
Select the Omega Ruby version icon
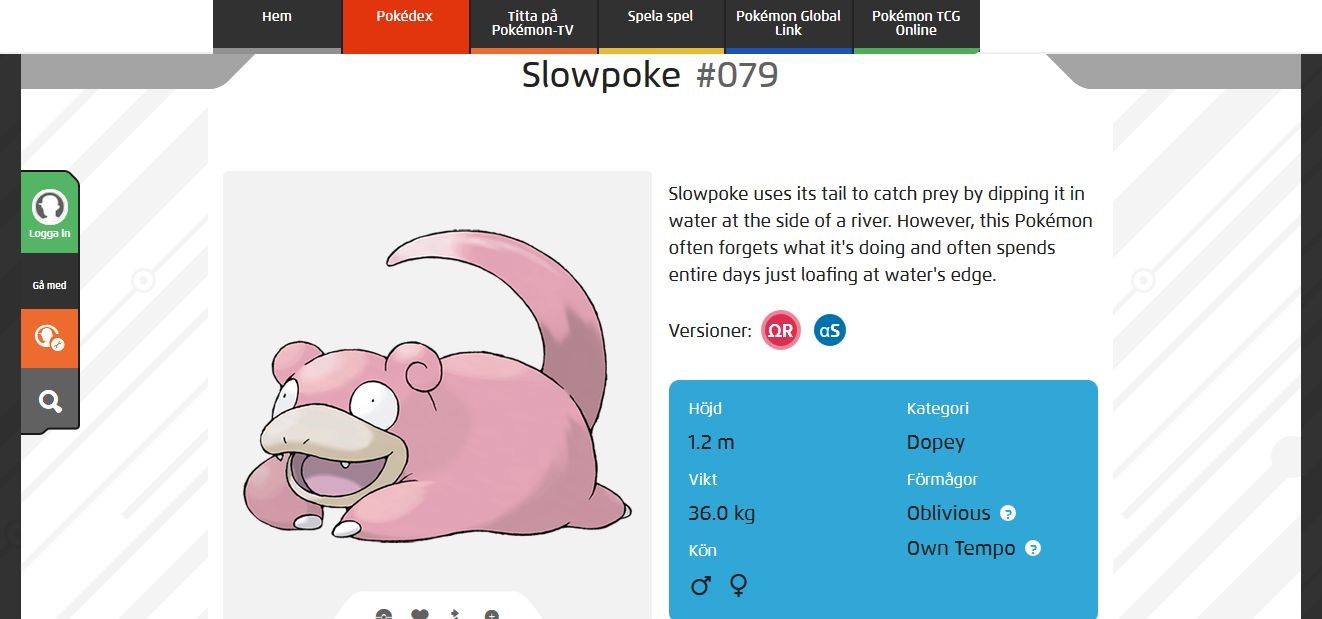pyautogui.click(x=781, y=330)
